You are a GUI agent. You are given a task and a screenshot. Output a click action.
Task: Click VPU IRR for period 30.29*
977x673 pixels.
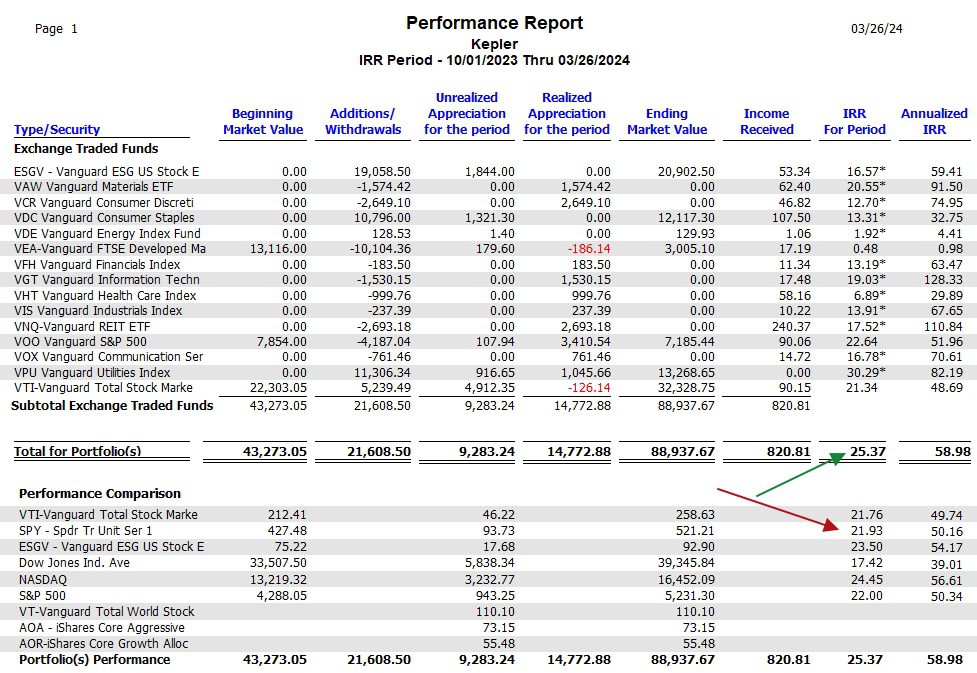click(x=866, y=372)
